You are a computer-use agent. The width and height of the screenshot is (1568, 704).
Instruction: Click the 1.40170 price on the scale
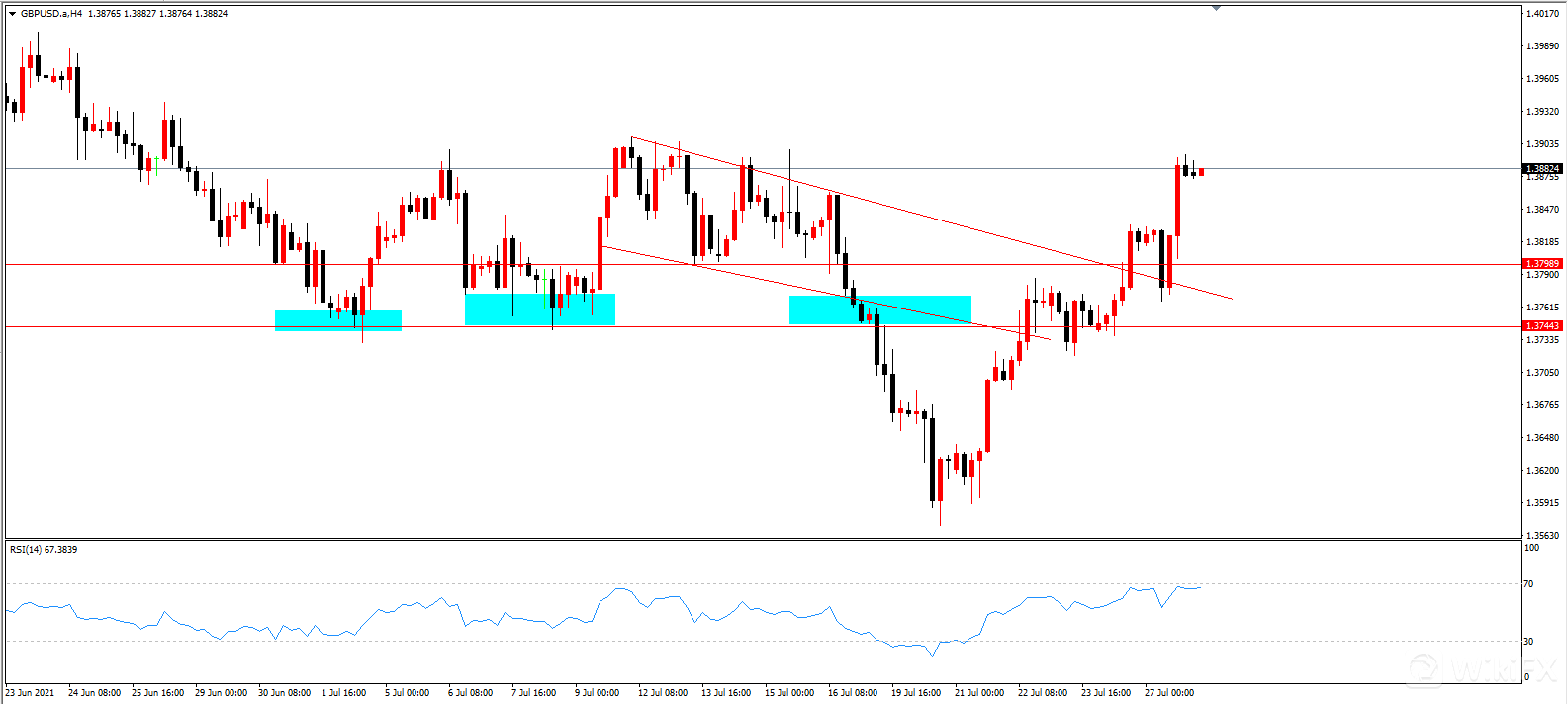[1542, 14]
